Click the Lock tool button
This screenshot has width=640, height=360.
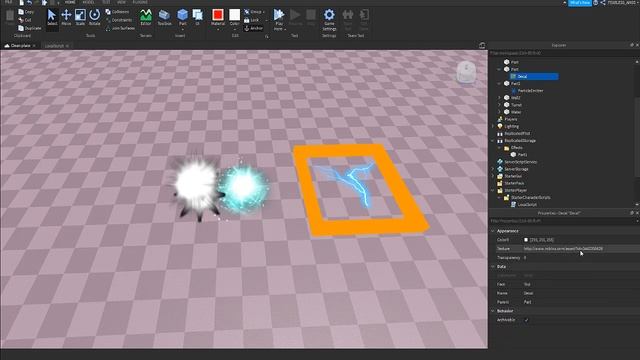point(251,20)
